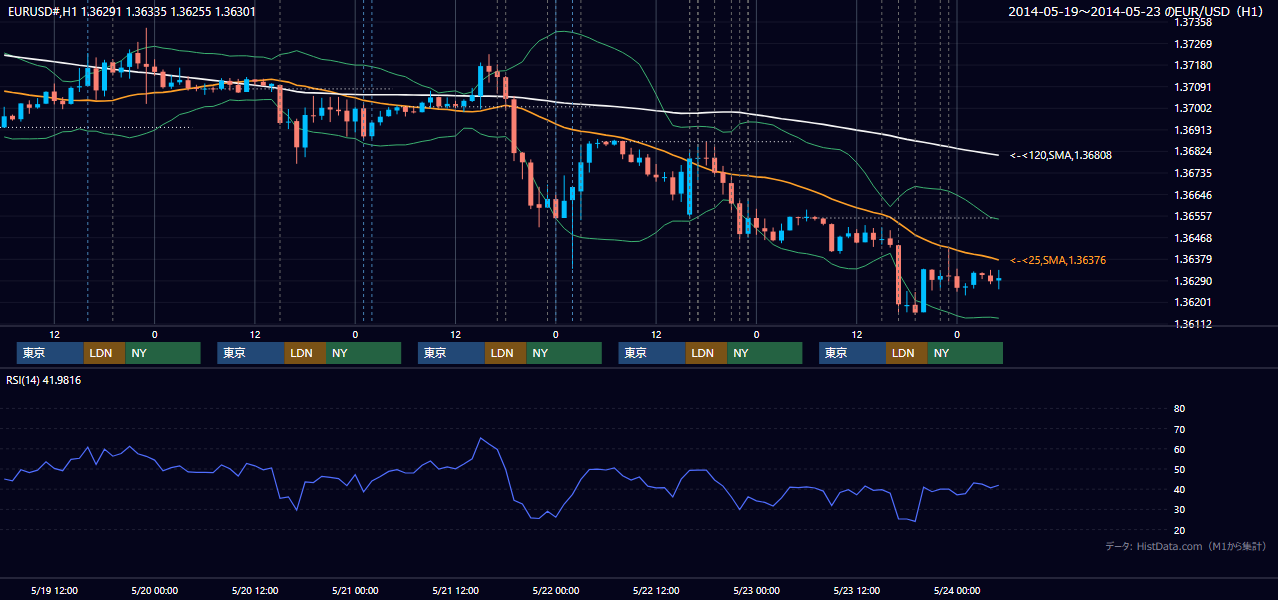Click RSI axis level 70
The height and width of the screenshot is (600, 1278).
[1180, 429]
